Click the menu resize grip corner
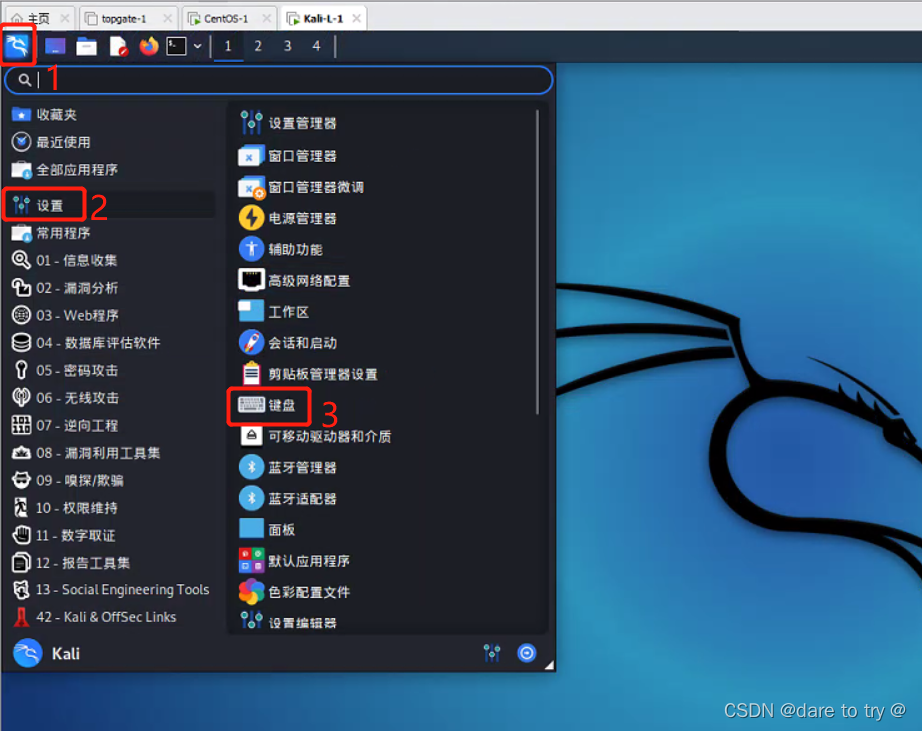922x731 pixels. (549, 665)
